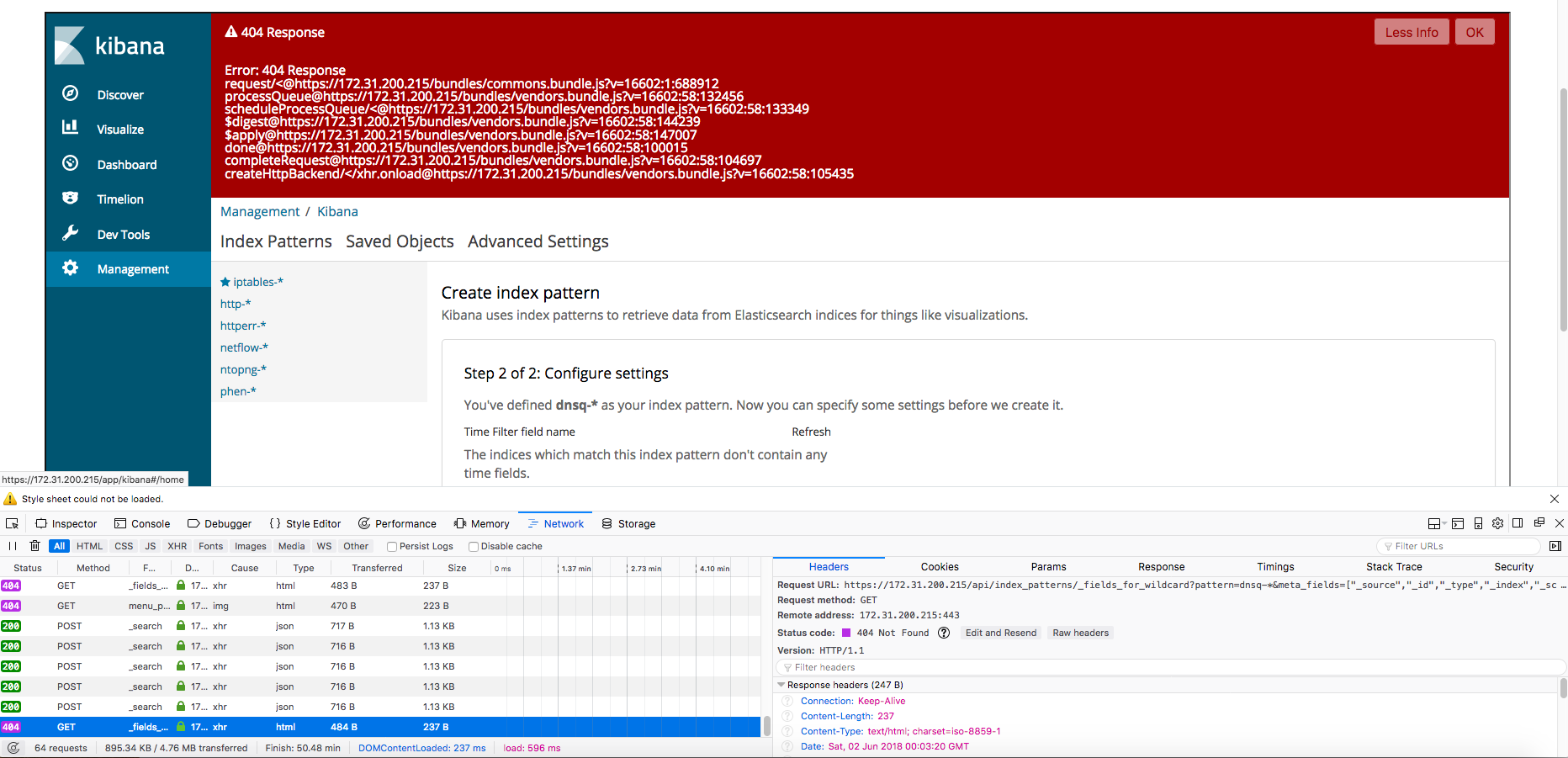
Task: Open the network performance analysis icon in status bar
Action: pos(13,748)
